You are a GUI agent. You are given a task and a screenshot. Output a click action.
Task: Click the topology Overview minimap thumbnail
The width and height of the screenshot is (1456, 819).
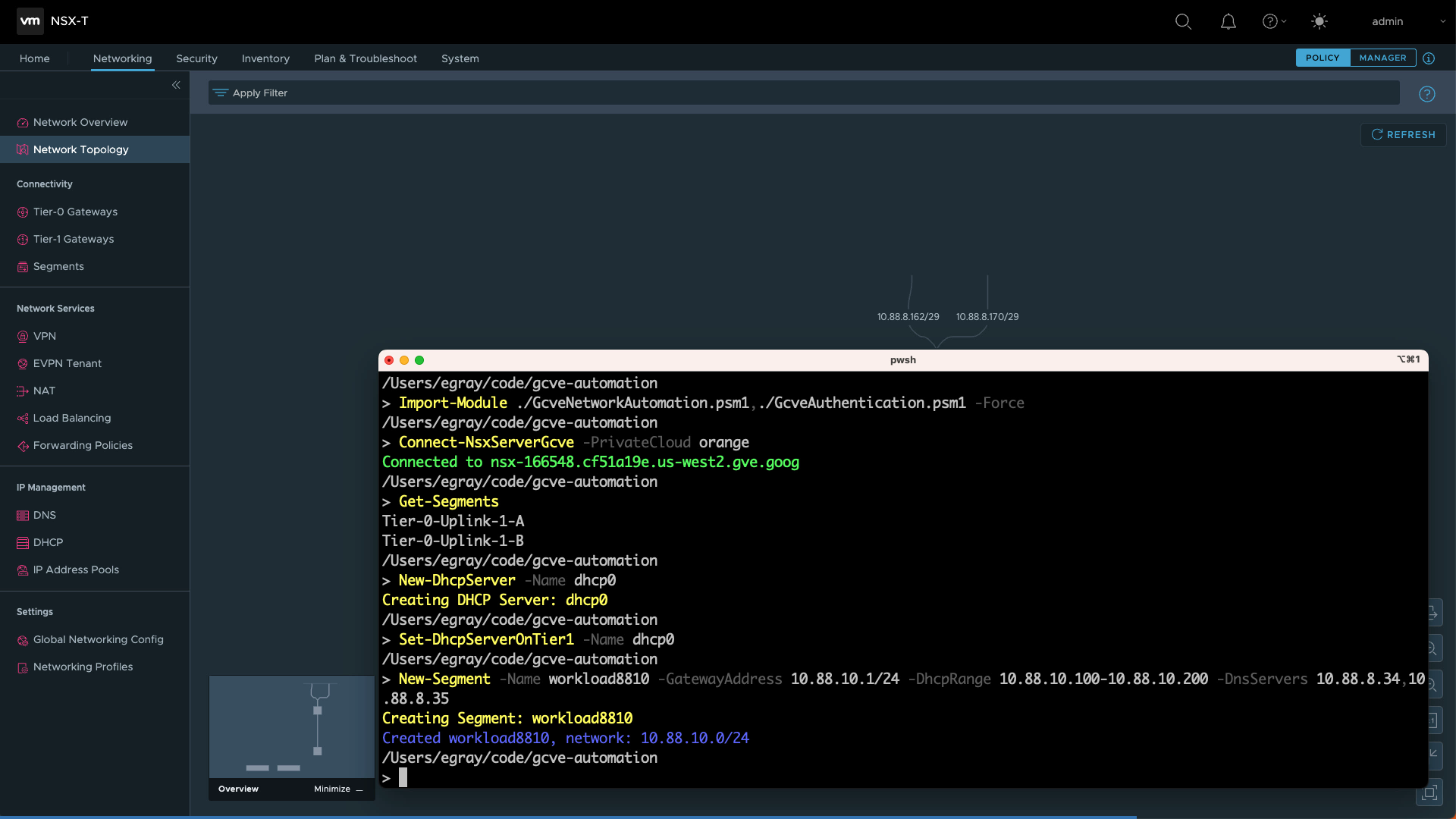click(292, 726)
